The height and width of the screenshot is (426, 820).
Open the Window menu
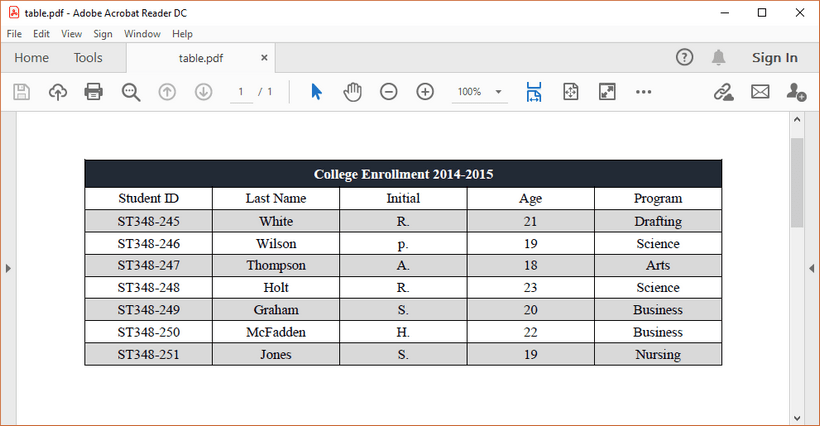coord(142,34)
